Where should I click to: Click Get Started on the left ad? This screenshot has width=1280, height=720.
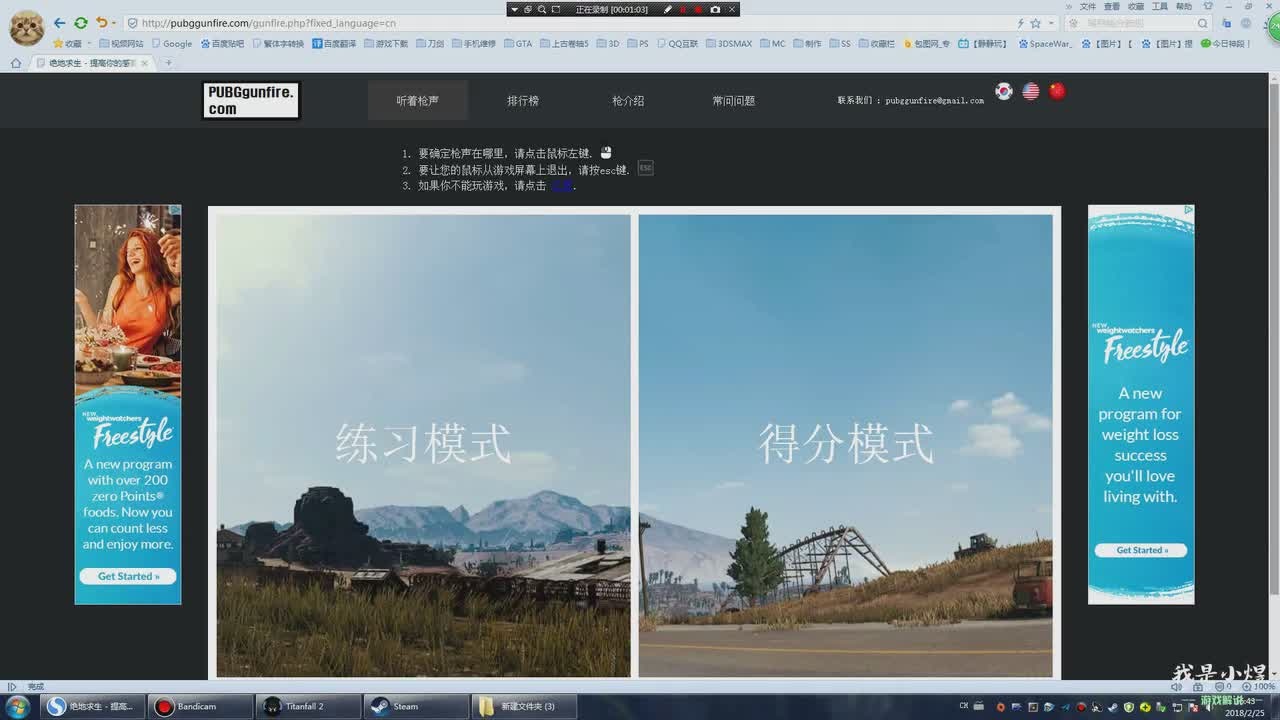[128, 576]
